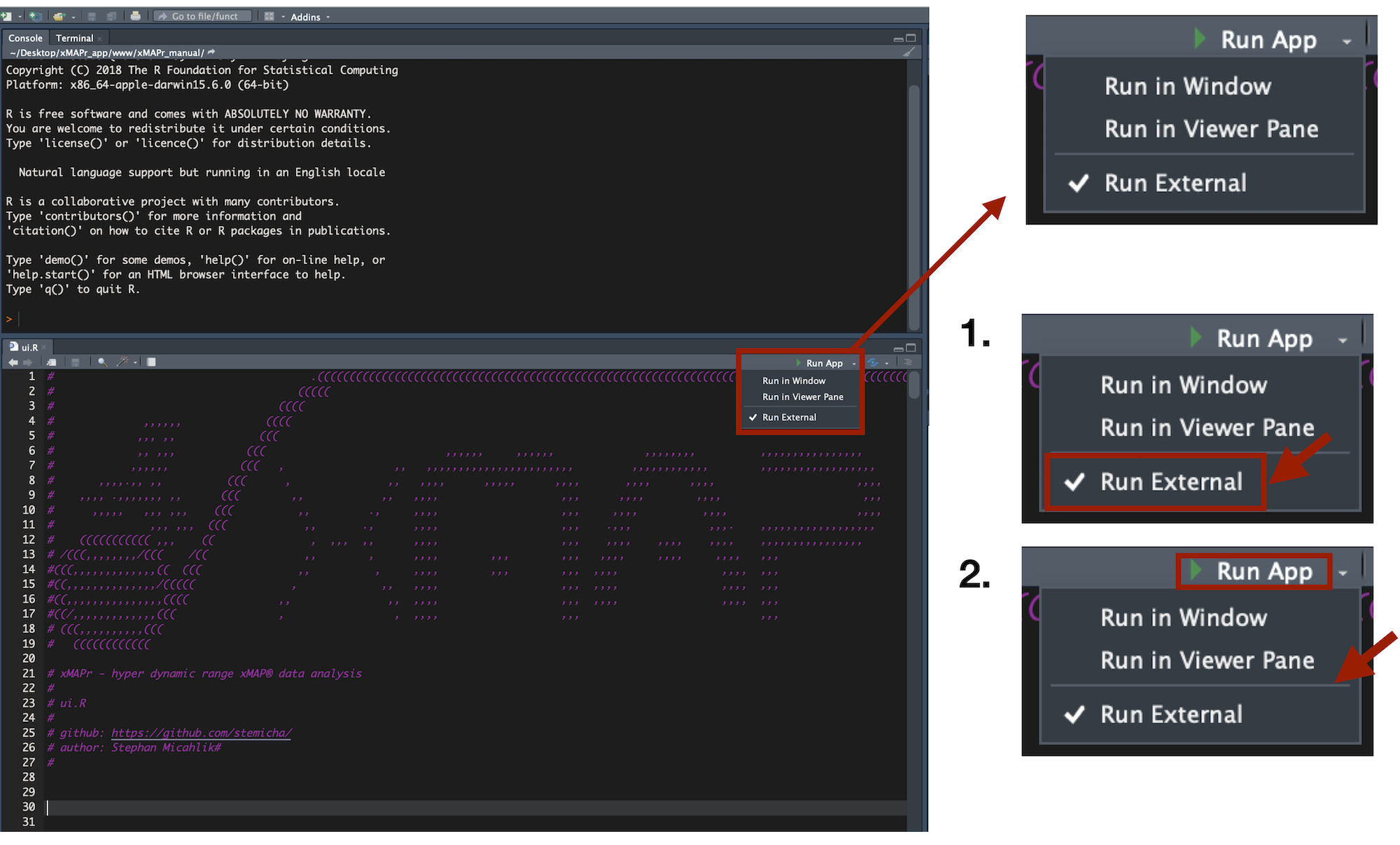This screenshot has height=845, width=1400.
Task: Open the stemicha GitHub link in the code
Action: [x=201, y=733]
